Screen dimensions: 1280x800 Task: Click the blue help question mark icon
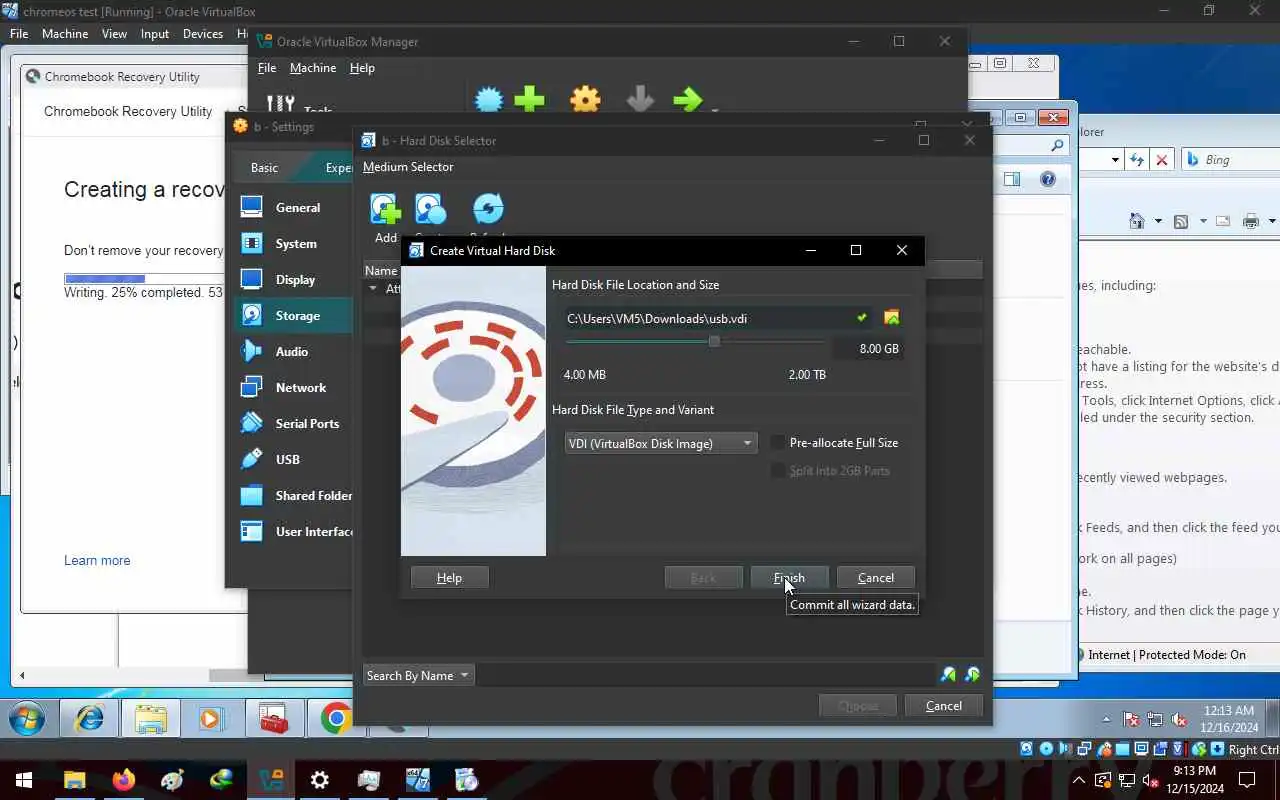click(x=1047, y=179)
